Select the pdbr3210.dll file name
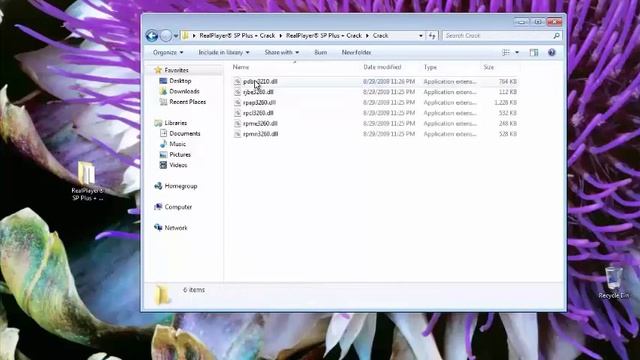 pos(260,82)
